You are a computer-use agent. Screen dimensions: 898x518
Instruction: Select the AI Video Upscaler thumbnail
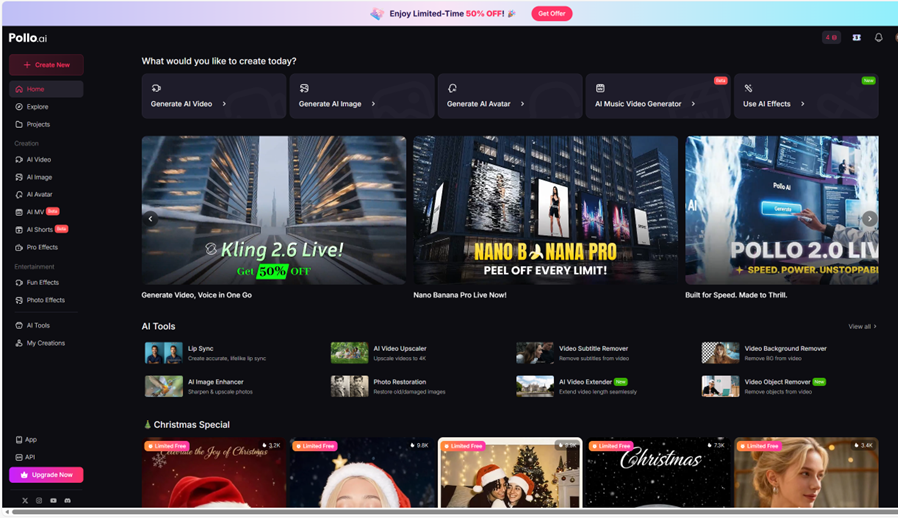point(349,353)
